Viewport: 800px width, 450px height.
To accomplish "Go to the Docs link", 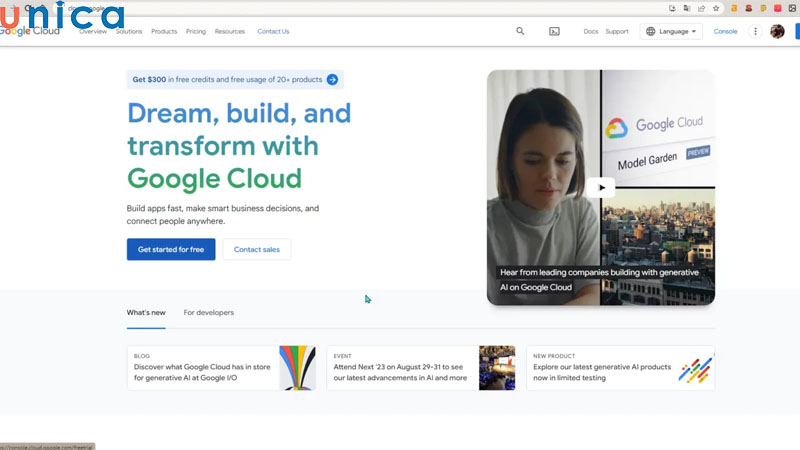I will coord(590,31).
